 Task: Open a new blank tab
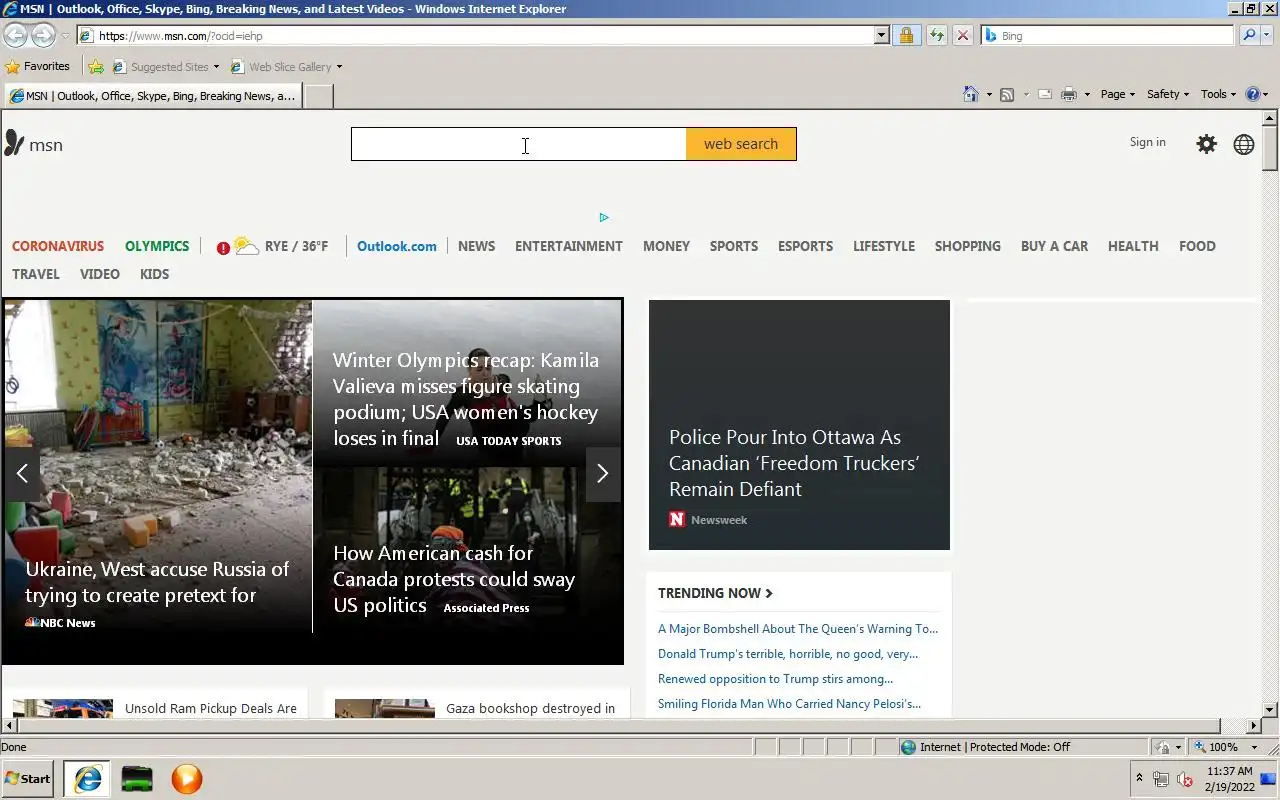click(x=318, y=96)
